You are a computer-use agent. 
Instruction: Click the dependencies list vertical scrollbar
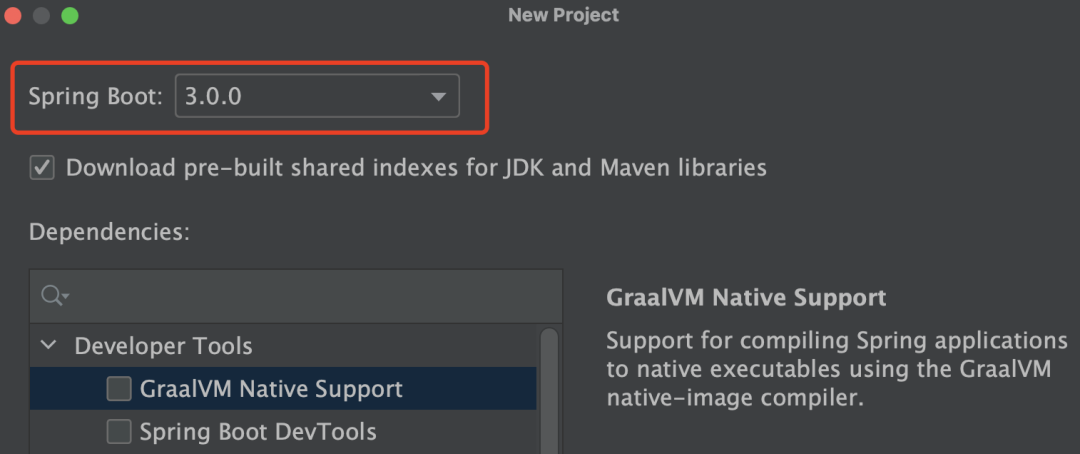click(549, 390)
